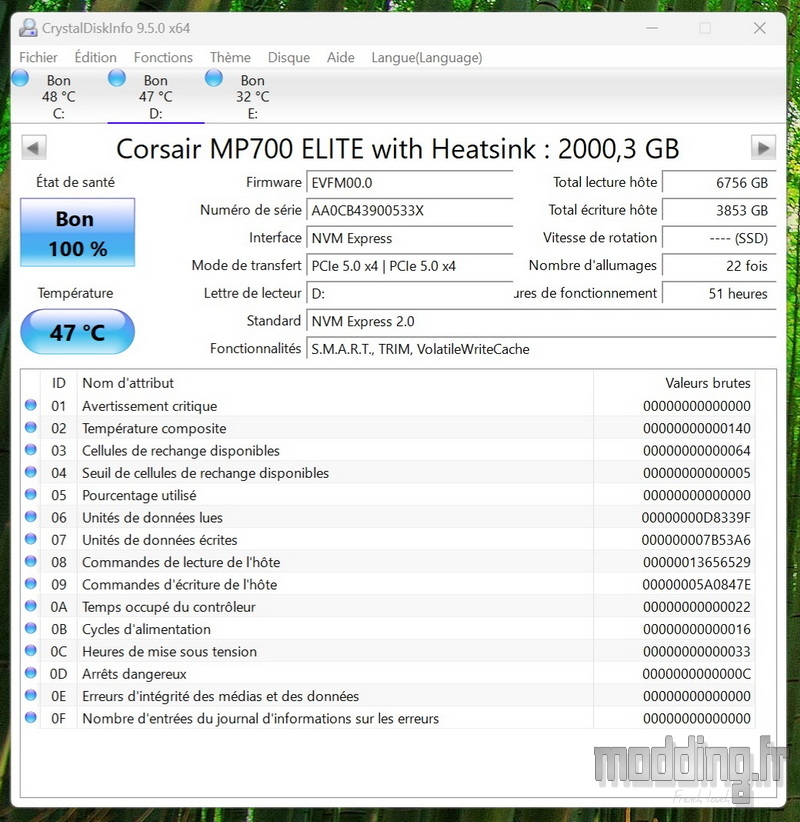Select the Commandes d'écriture de l'hôte row

388,585
